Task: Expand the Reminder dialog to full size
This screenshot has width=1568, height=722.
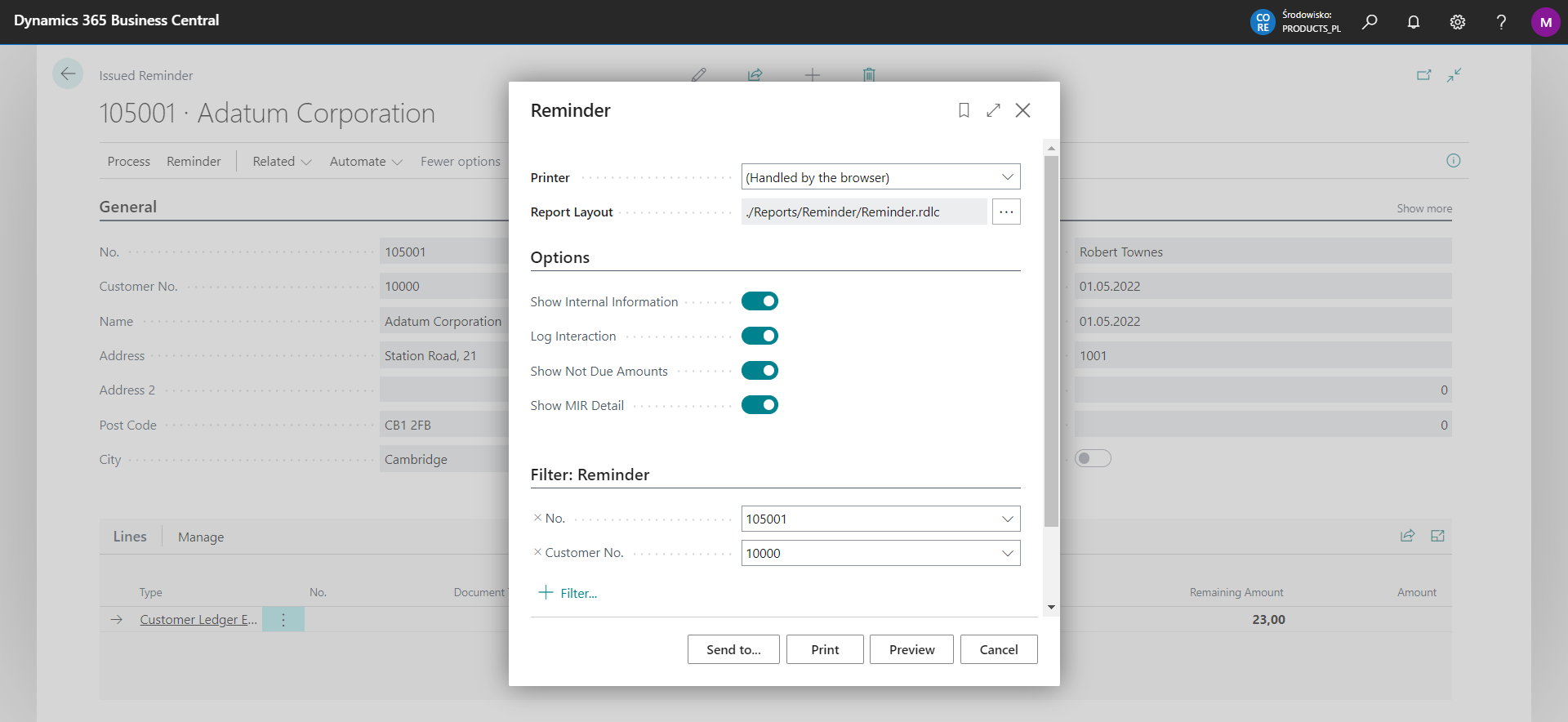Action: (993, 110)
